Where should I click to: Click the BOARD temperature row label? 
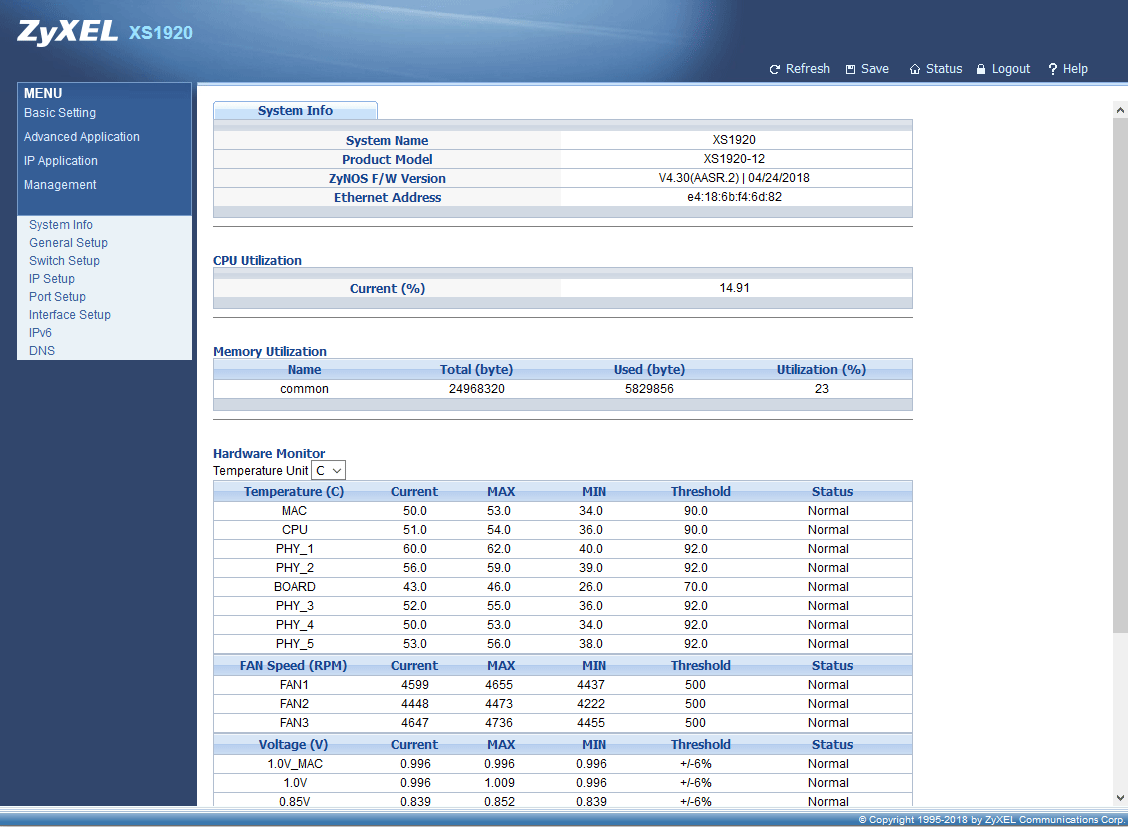[x=294, y=587]
